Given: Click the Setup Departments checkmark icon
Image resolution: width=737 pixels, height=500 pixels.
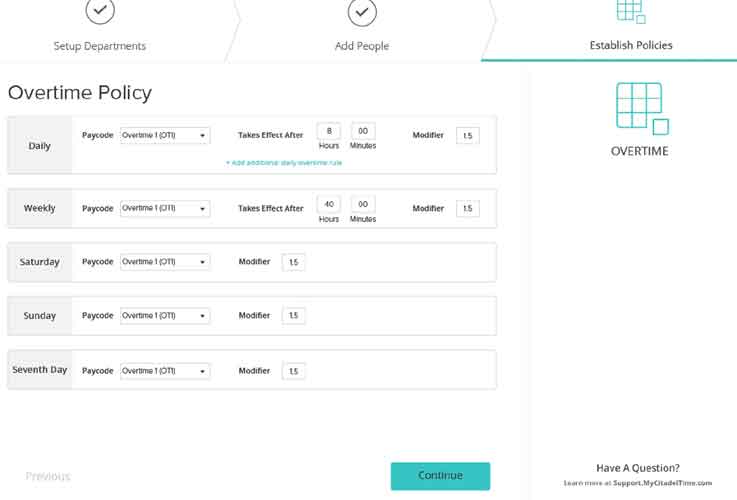Looking at the screenshot, I should (x=99, y=11).
